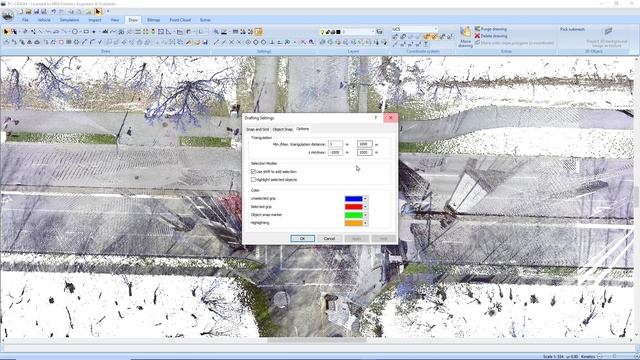Click the highlighted arrow pointer in quick access toolbar
This screenshot has width=640, height=360.
[98, 12]
